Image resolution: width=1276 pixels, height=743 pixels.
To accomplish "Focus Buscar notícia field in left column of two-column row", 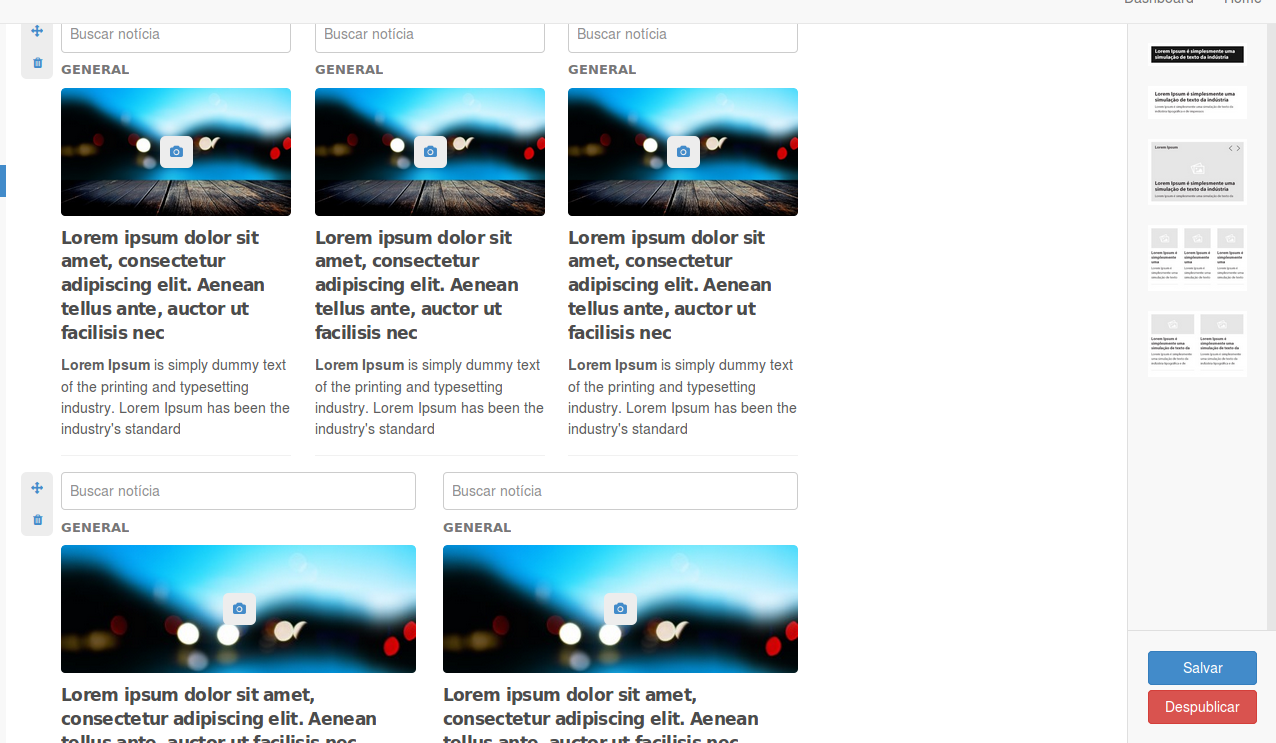I will coord(238,491).
